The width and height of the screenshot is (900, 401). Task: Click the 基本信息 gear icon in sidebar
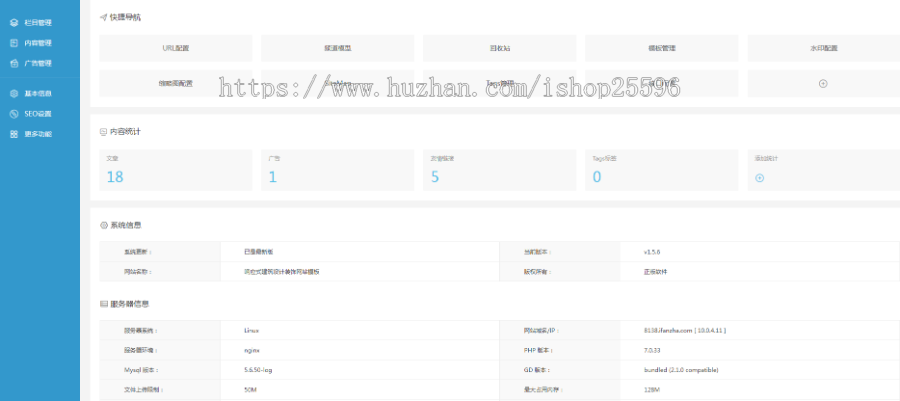(14, 94)
